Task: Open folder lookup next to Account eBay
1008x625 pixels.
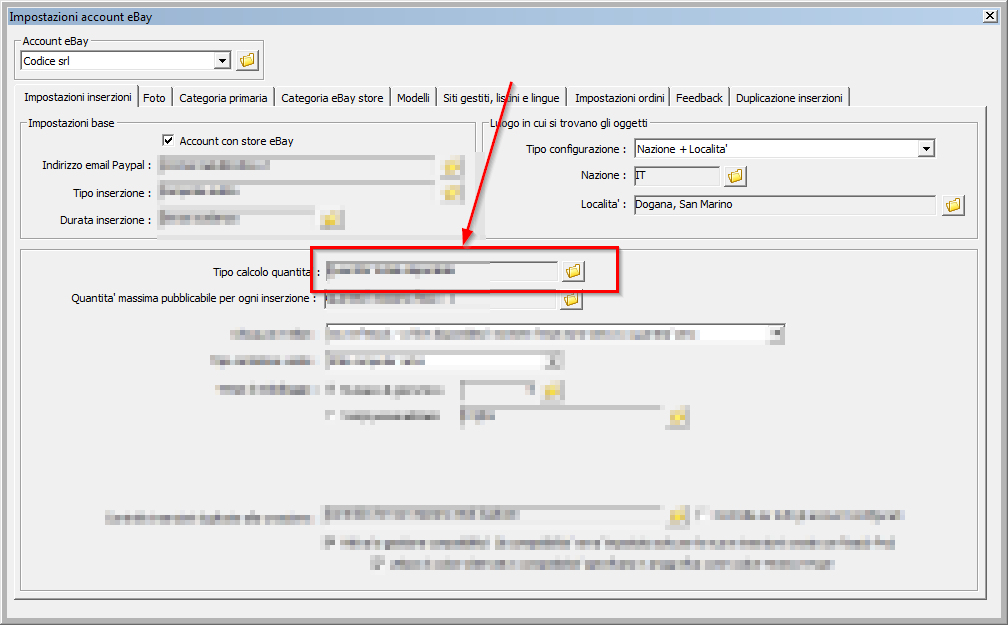Action: click(248, 60)
